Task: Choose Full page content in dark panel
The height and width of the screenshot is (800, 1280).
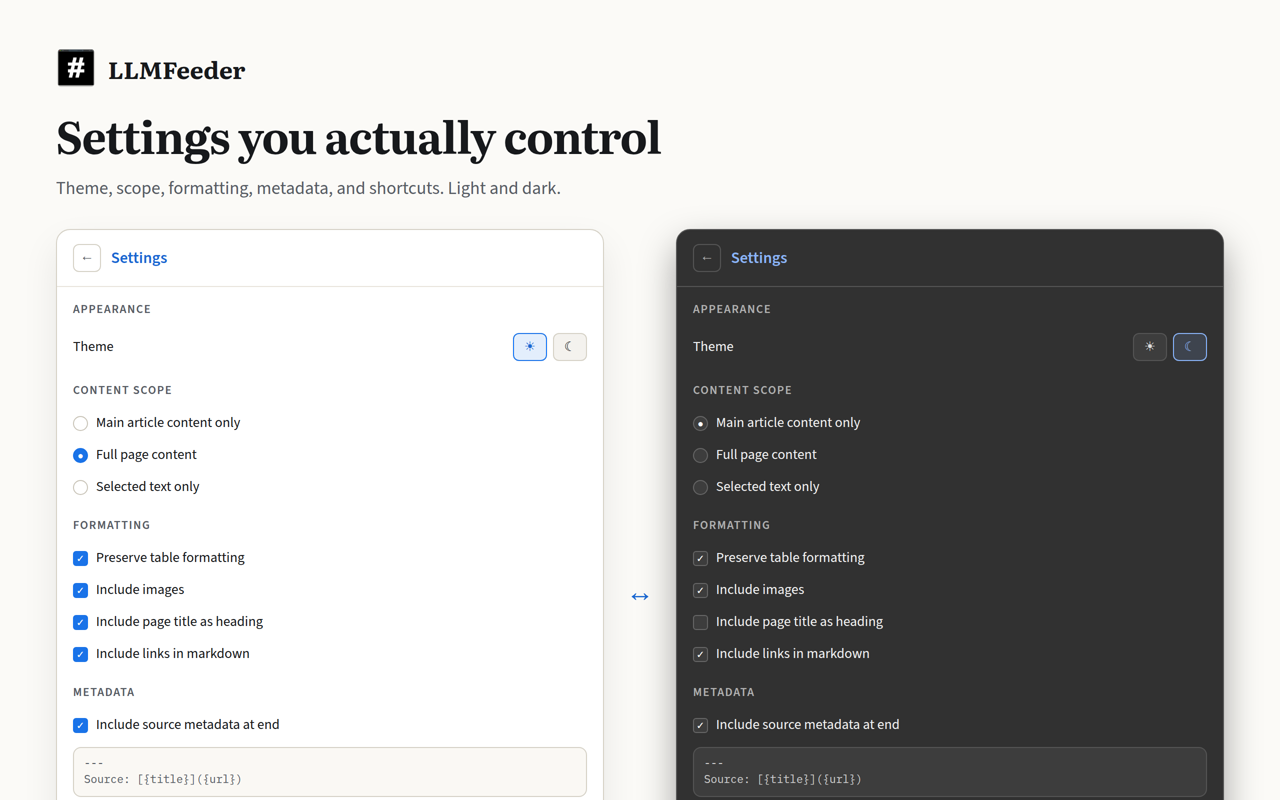Action: tap(700, 455)
